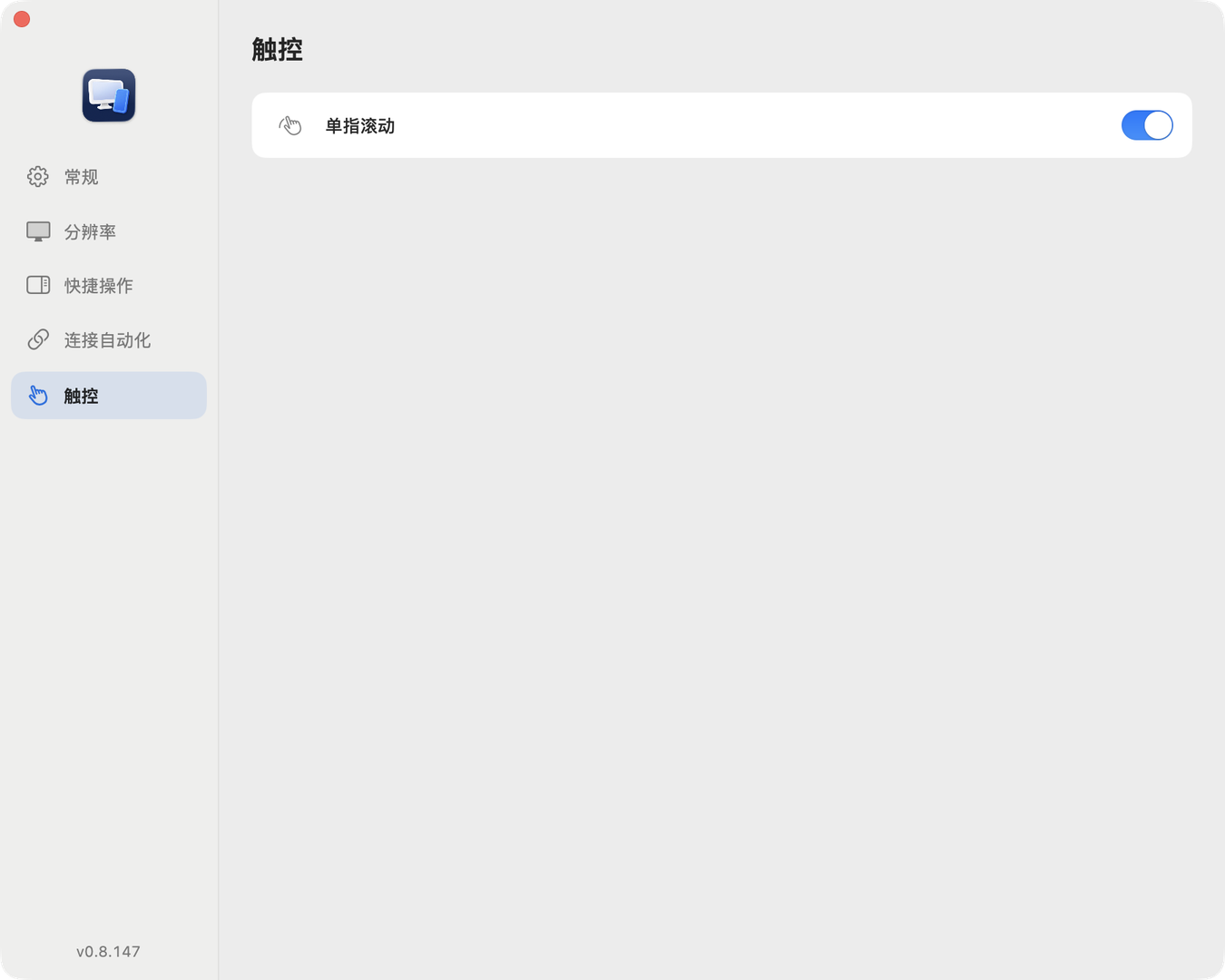
Task: Click the chain link icon beside 连接自动化
Action: [38, 339]
